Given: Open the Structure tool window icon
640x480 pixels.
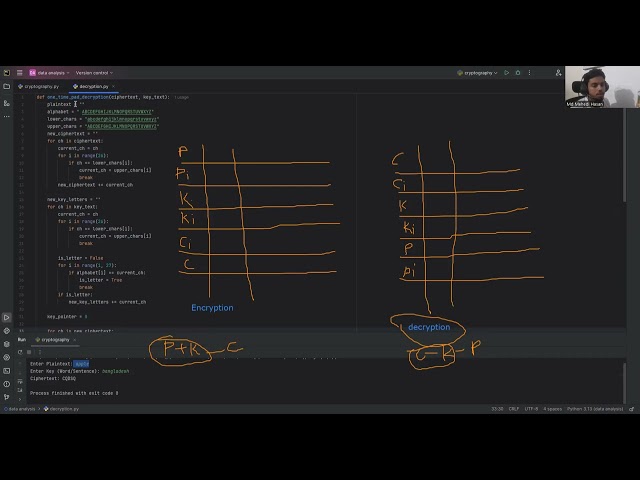Looking at the screenshot, I should pyautogui.click(x=7, y=103).
